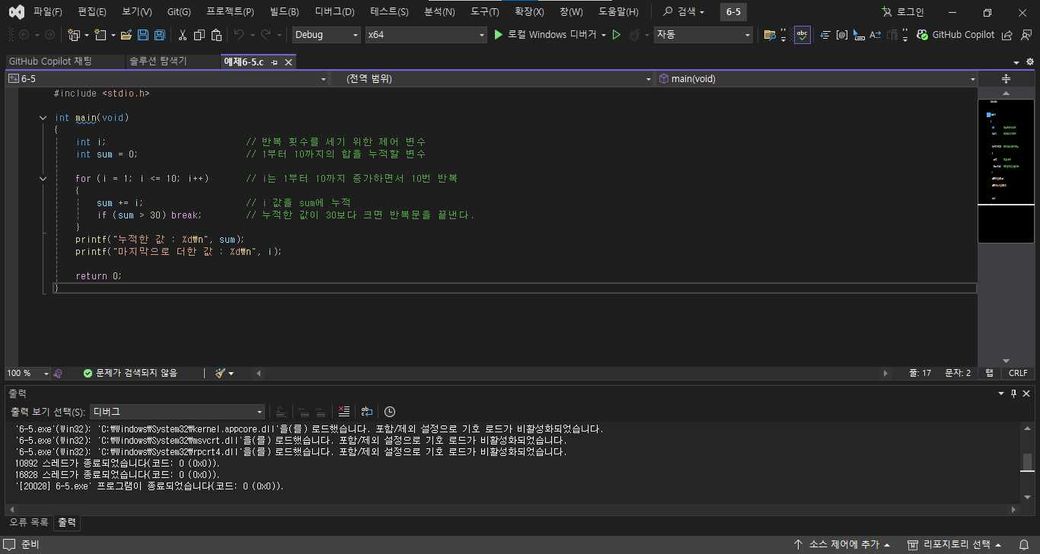1040x554 pixels.
Task: Switch to the 오류 목록 tab
Action: click(x=28, y=522)
